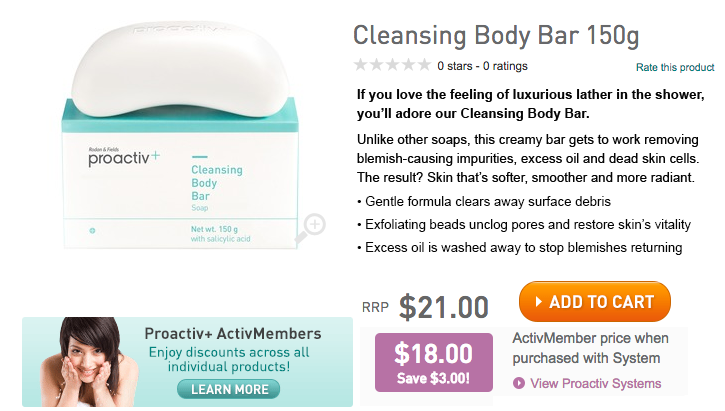Select the third rating star
Viewport: 725px width, 411px height.
click(x=392, y=65)
